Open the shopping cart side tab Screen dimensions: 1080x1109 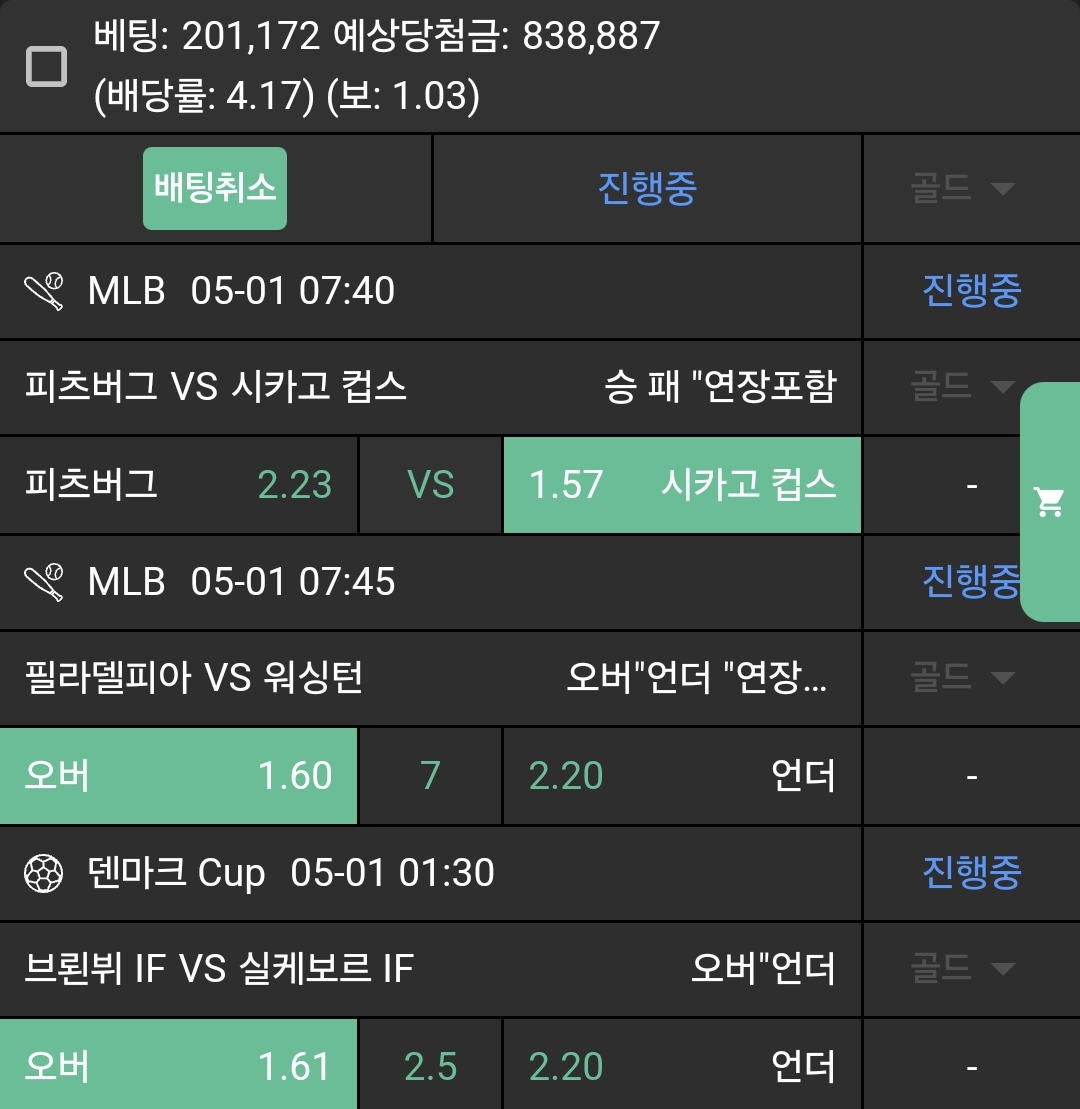(x=1050, y=502)
